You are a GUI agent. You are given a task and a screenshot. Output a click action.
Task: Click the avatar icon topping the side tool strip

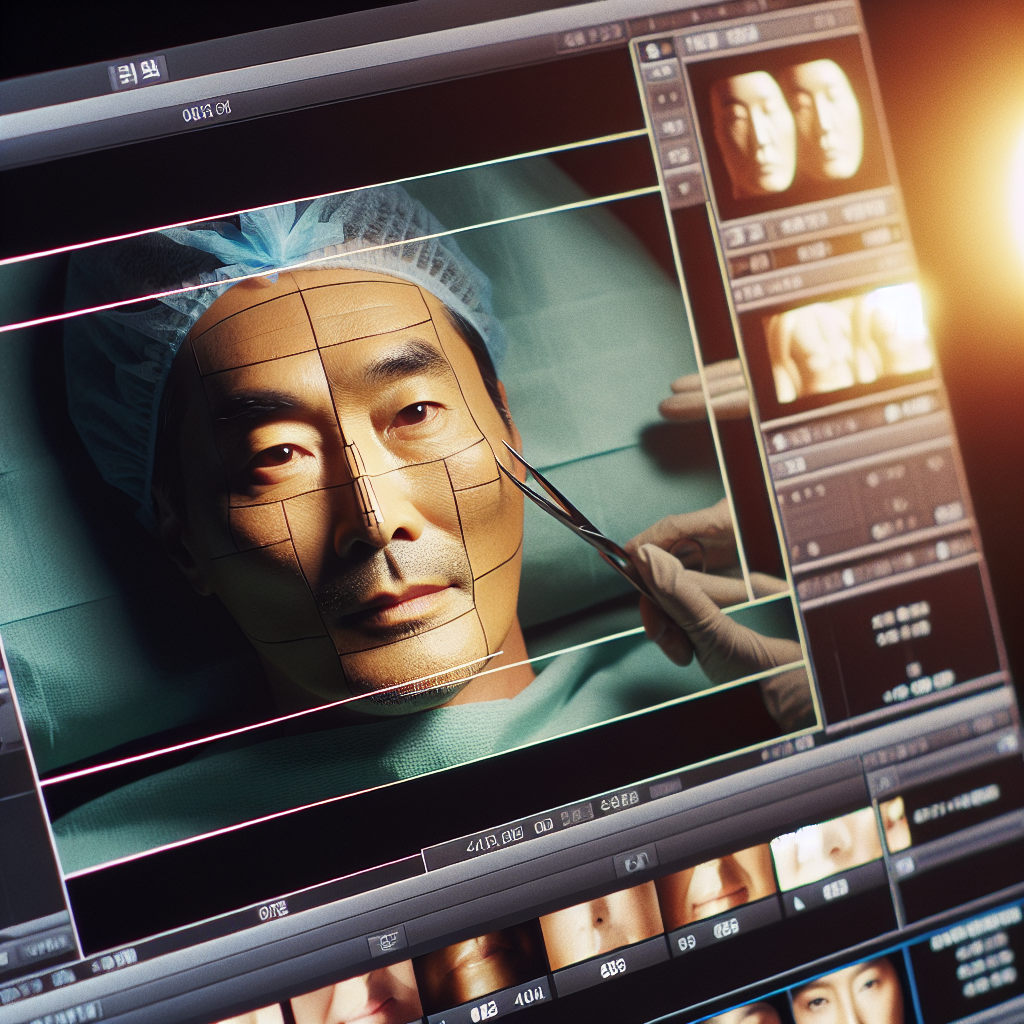pyautogui.click(x=655, y=50)
